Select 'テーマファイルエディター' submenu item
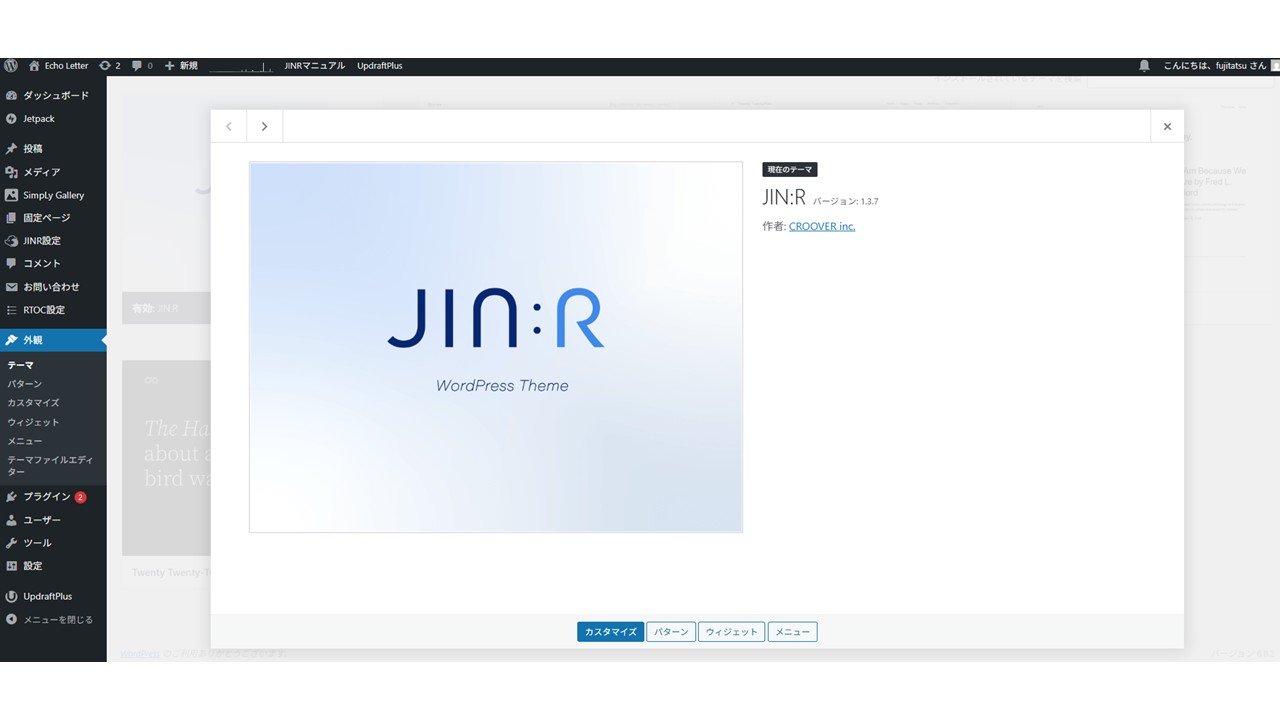The width and height of the screenshot is (1280, 720). [x=50, y=466]
